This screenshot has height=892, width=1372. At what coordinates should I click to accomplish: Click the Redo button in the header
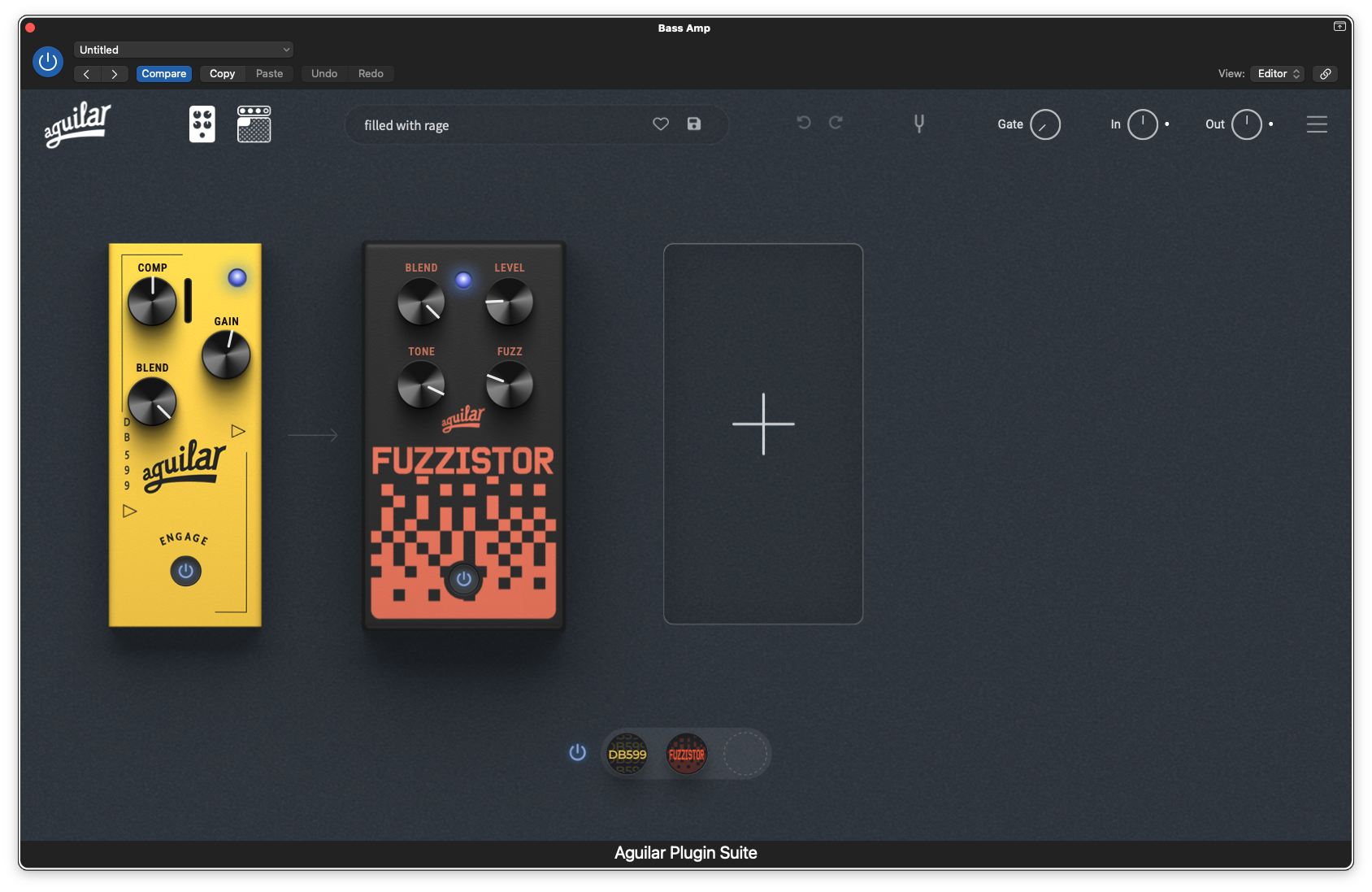(371, 74)
